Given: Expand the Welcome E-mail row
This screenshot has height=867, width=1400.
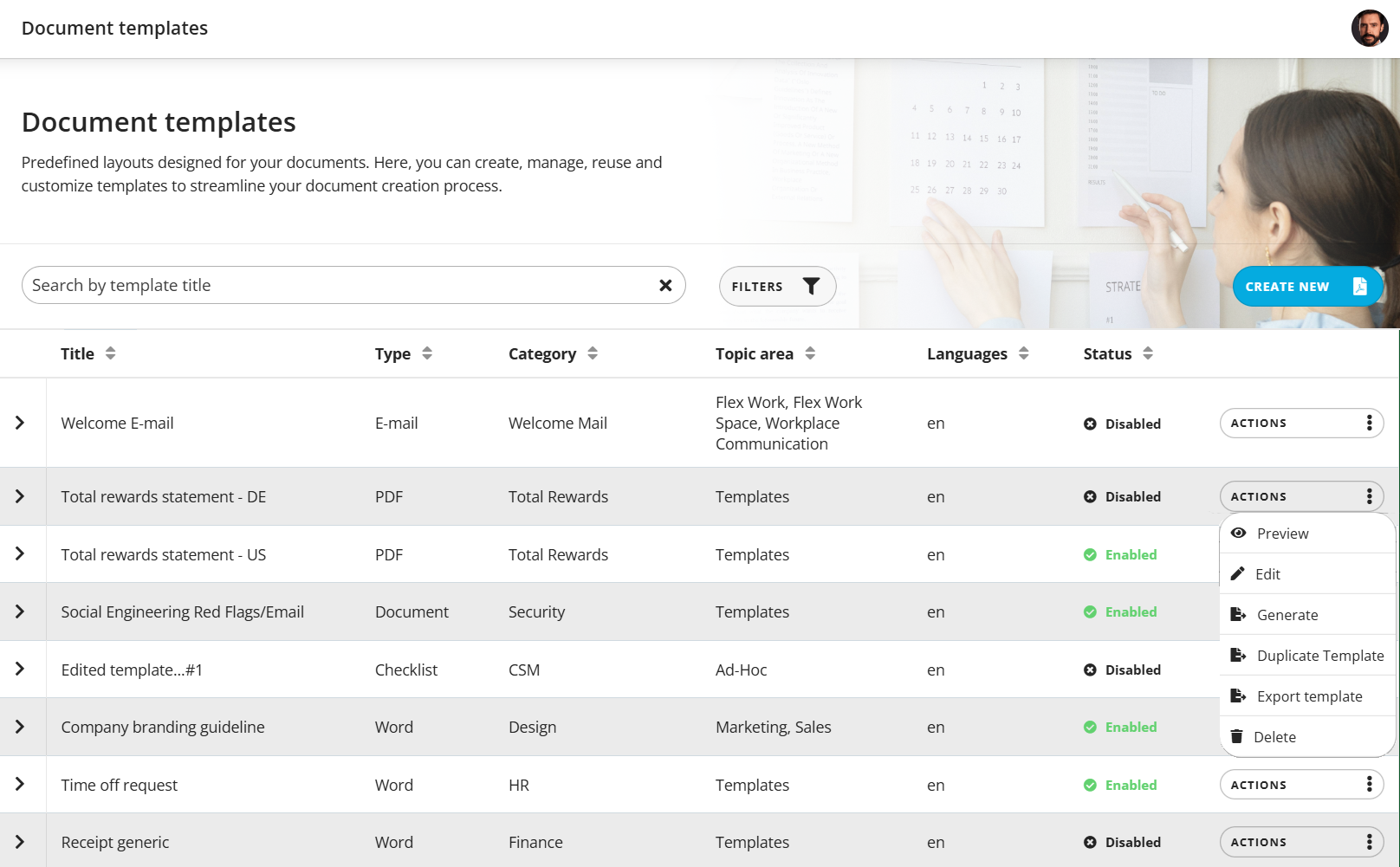Looking at the screenshot, I should click(x=20, y=423).
